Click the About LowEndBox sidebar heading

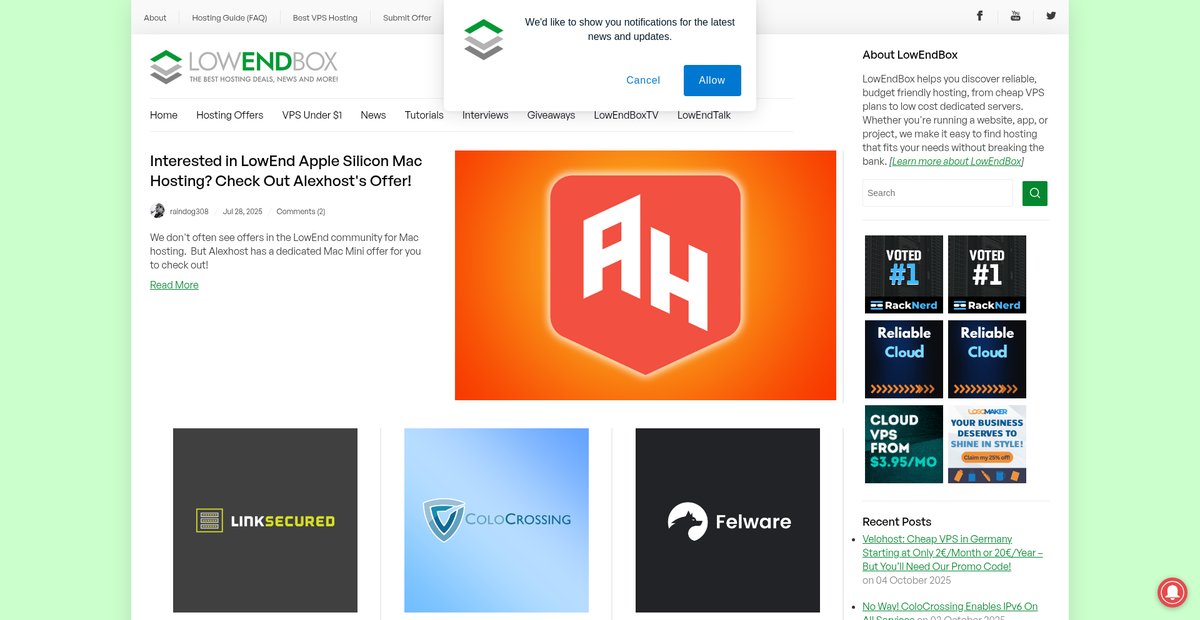pos(910,55)
